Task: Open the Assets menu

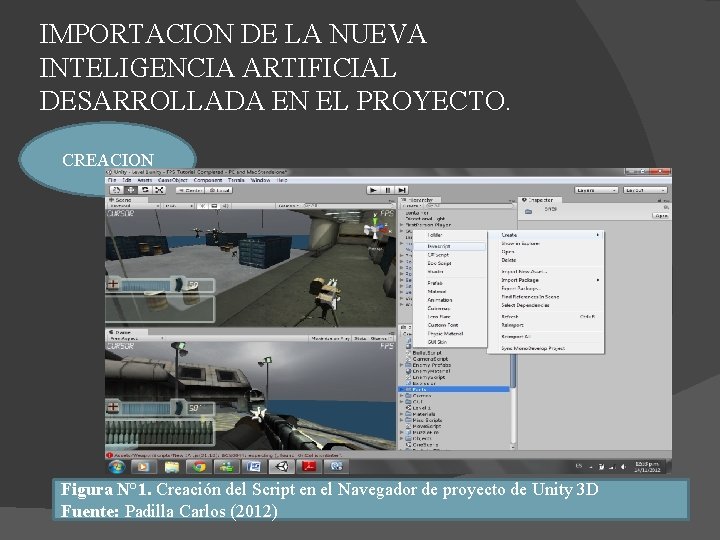Action: tap(145, 180)
